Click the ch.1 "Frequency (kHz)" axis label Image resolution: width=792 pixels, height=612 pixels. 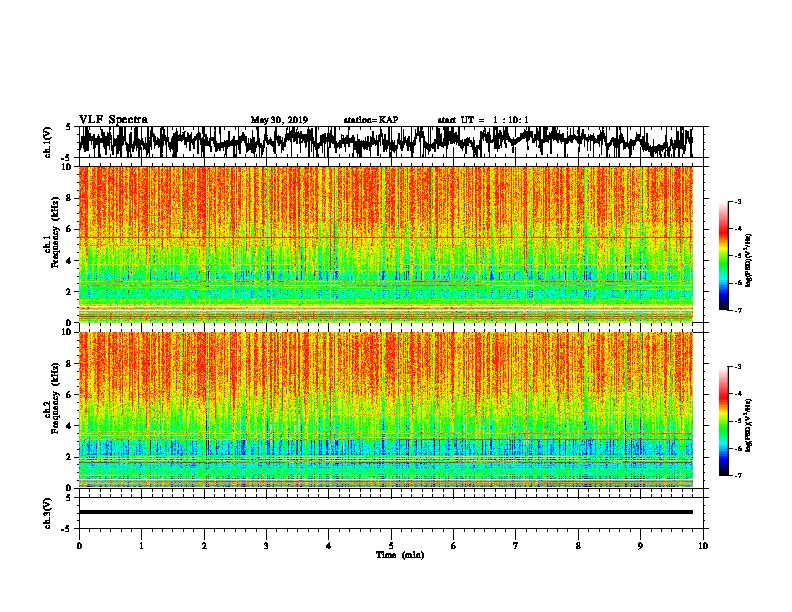pos(56,233)
